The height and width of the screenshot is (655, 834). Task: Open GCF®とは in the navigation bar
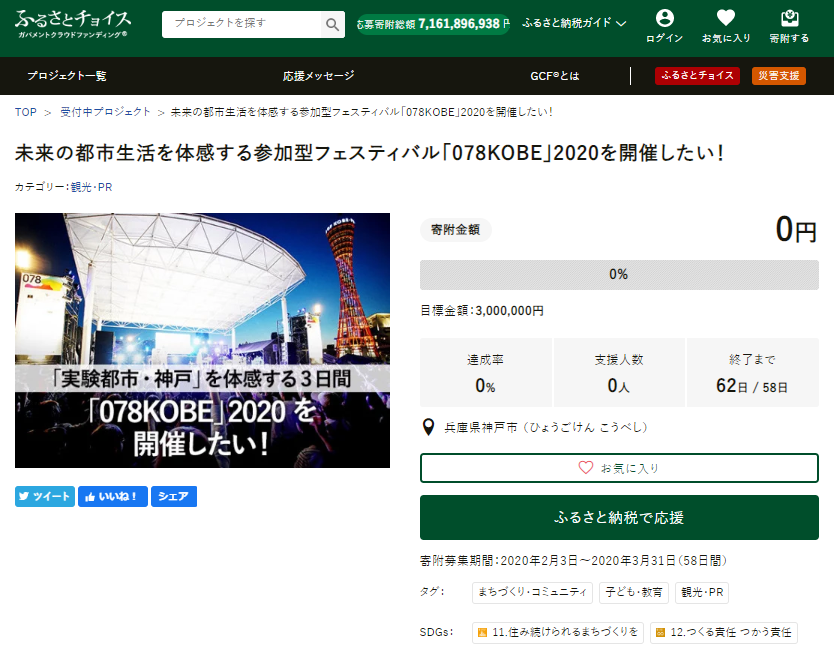(x=555, y=76)
